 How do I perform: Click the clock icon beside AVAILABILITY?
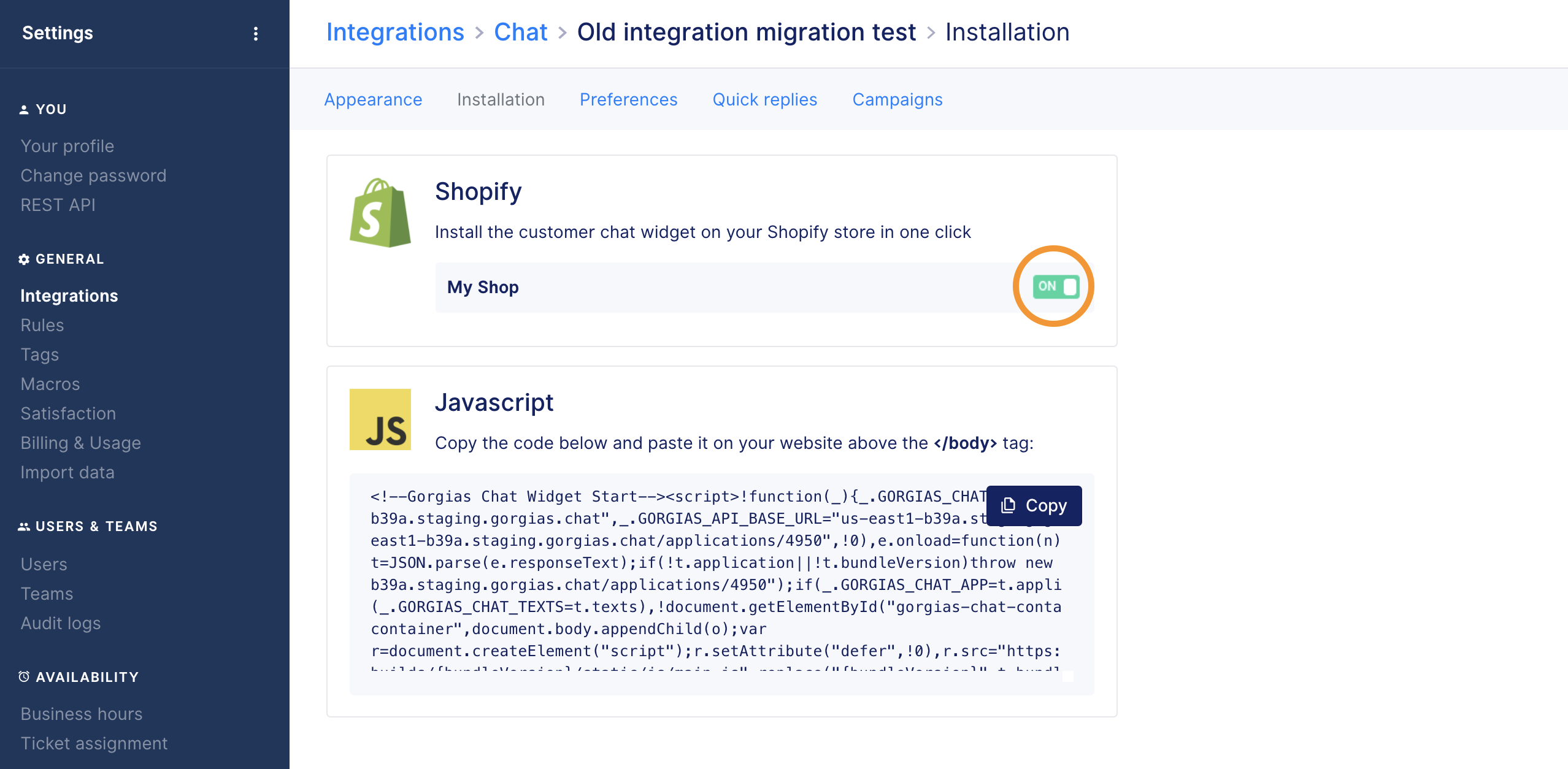point(24,677)
